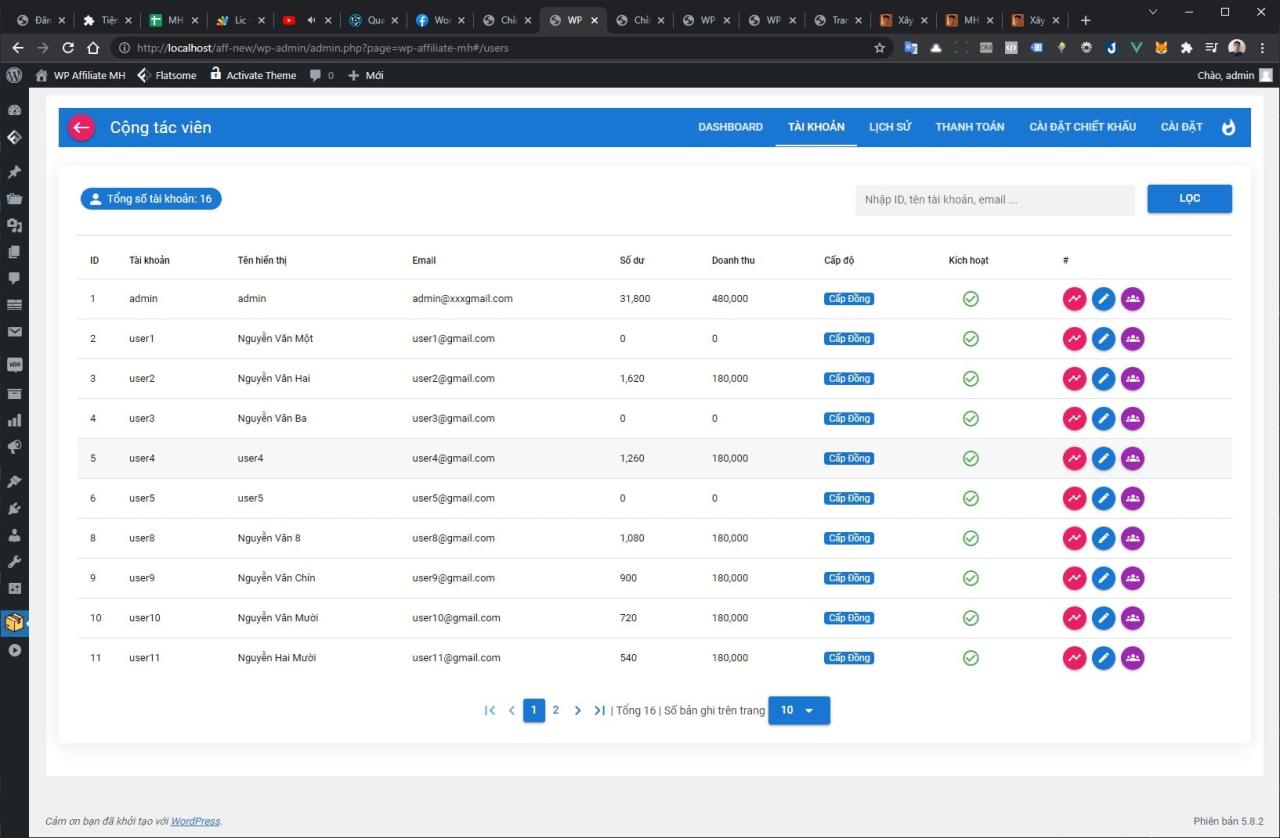Follow the WordPress link in the footer

tap(194, 820)
